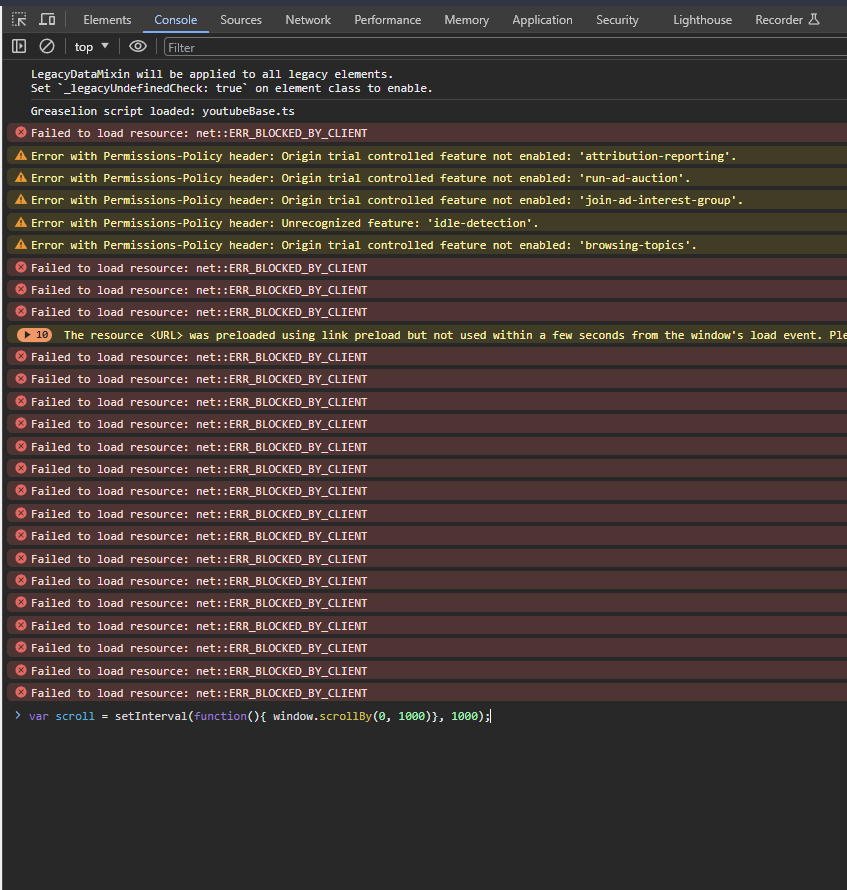Click the prompt chevron beside var scroll

pos(18,716)
